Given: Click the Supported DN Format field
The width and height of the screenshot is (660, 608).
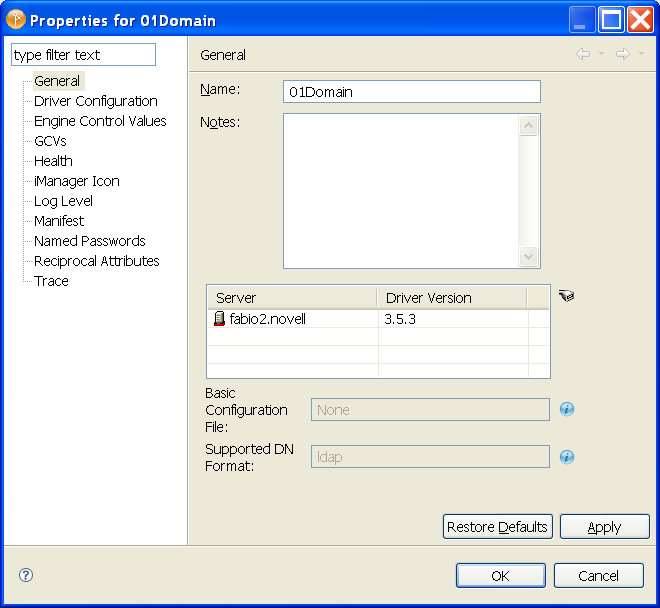Looking at the screenshot, I should [430, 456].
